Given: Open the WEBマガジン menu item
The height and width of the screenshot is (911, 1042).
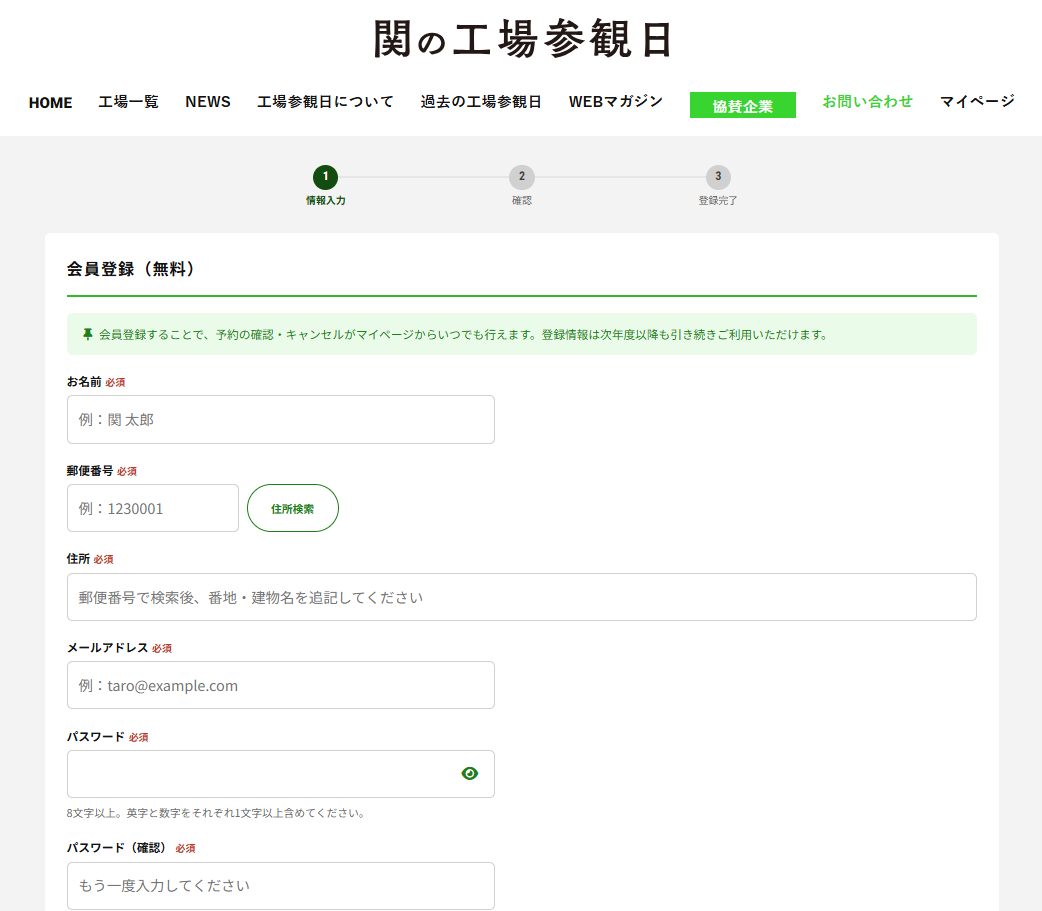Looking at the screenshot, I should 615,102.
